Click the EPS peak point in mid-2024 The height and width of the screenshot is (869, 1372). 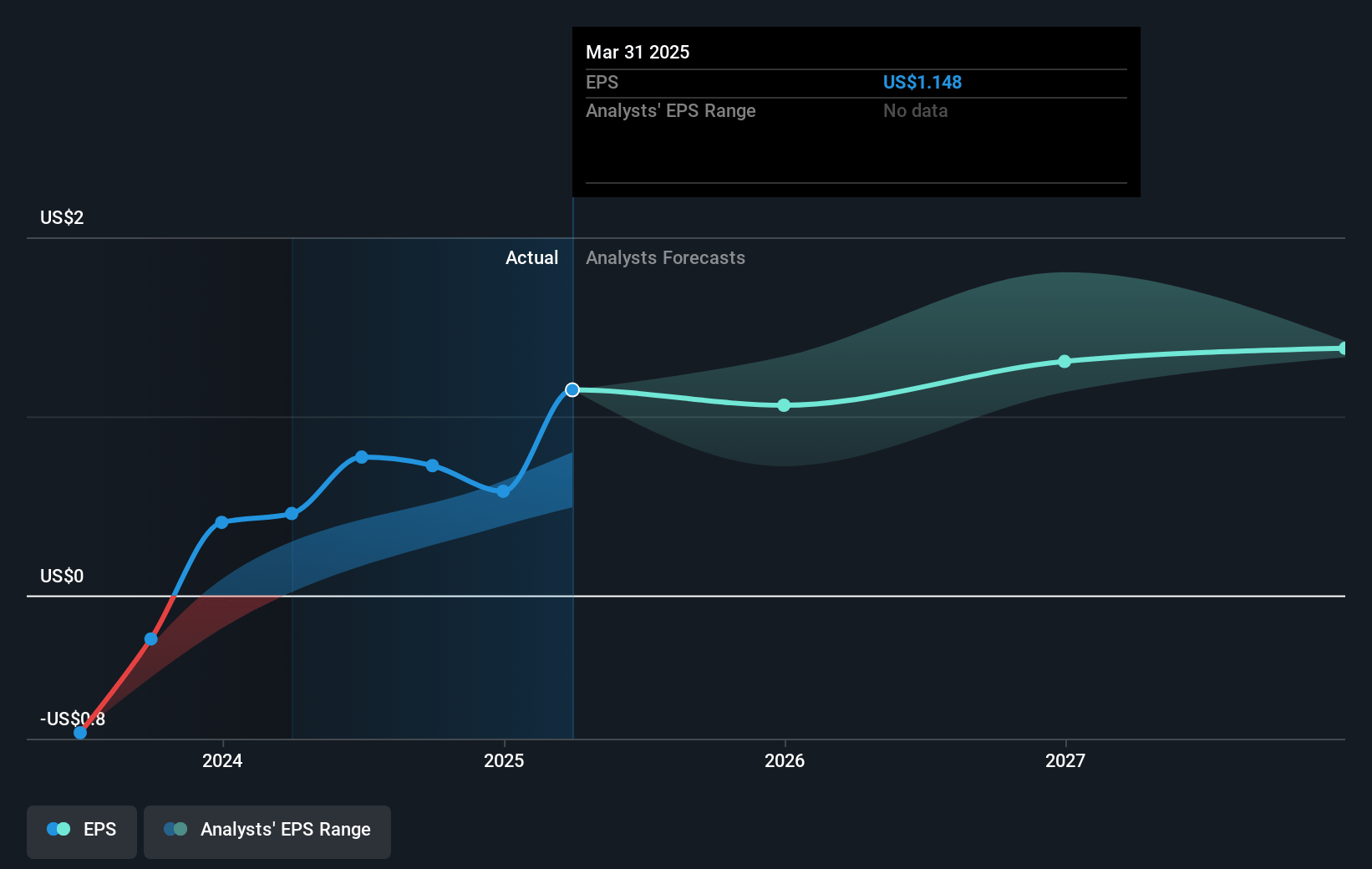coord(362,457)
